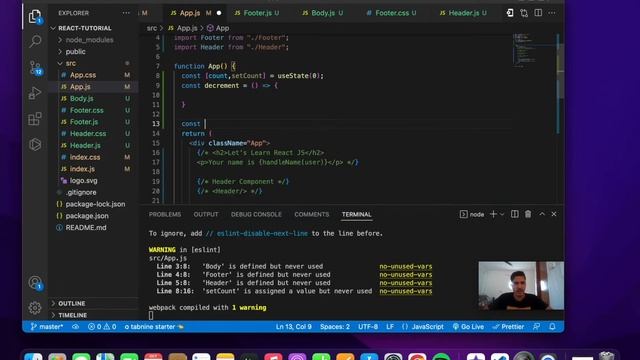The width and height of the screenshot is (640, 360).
Task: Add a new terminal with plus icon
Action: [493, 214]
